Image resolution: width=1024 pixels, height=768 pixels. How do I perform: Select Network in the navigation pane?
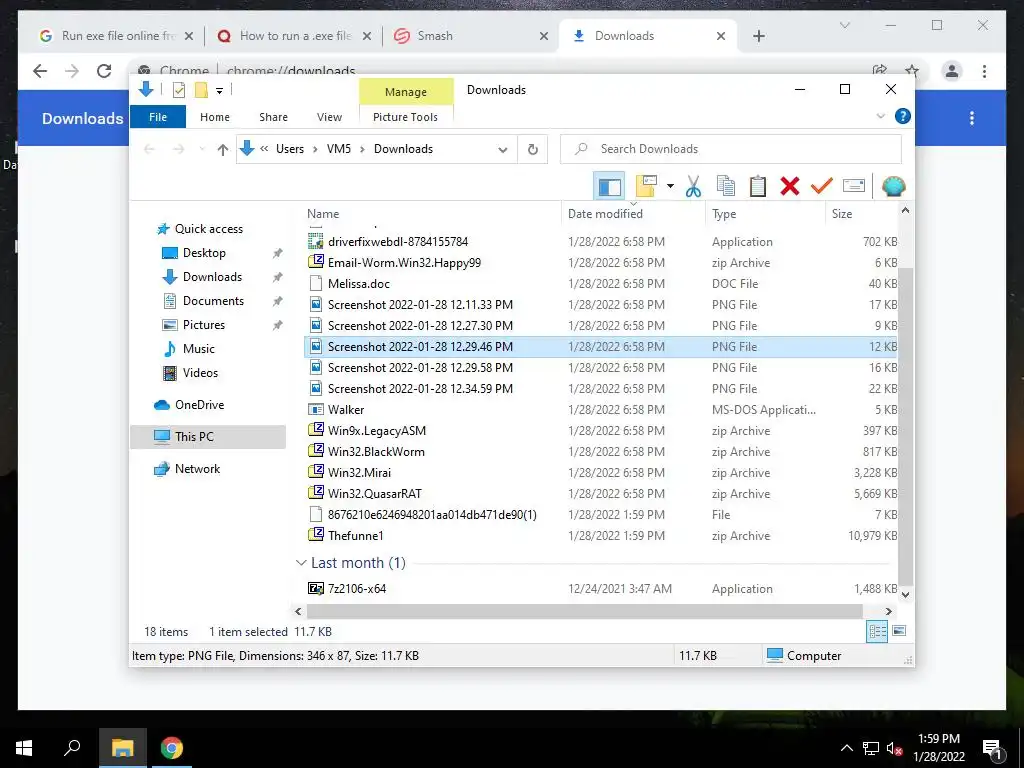pos(197,469)
